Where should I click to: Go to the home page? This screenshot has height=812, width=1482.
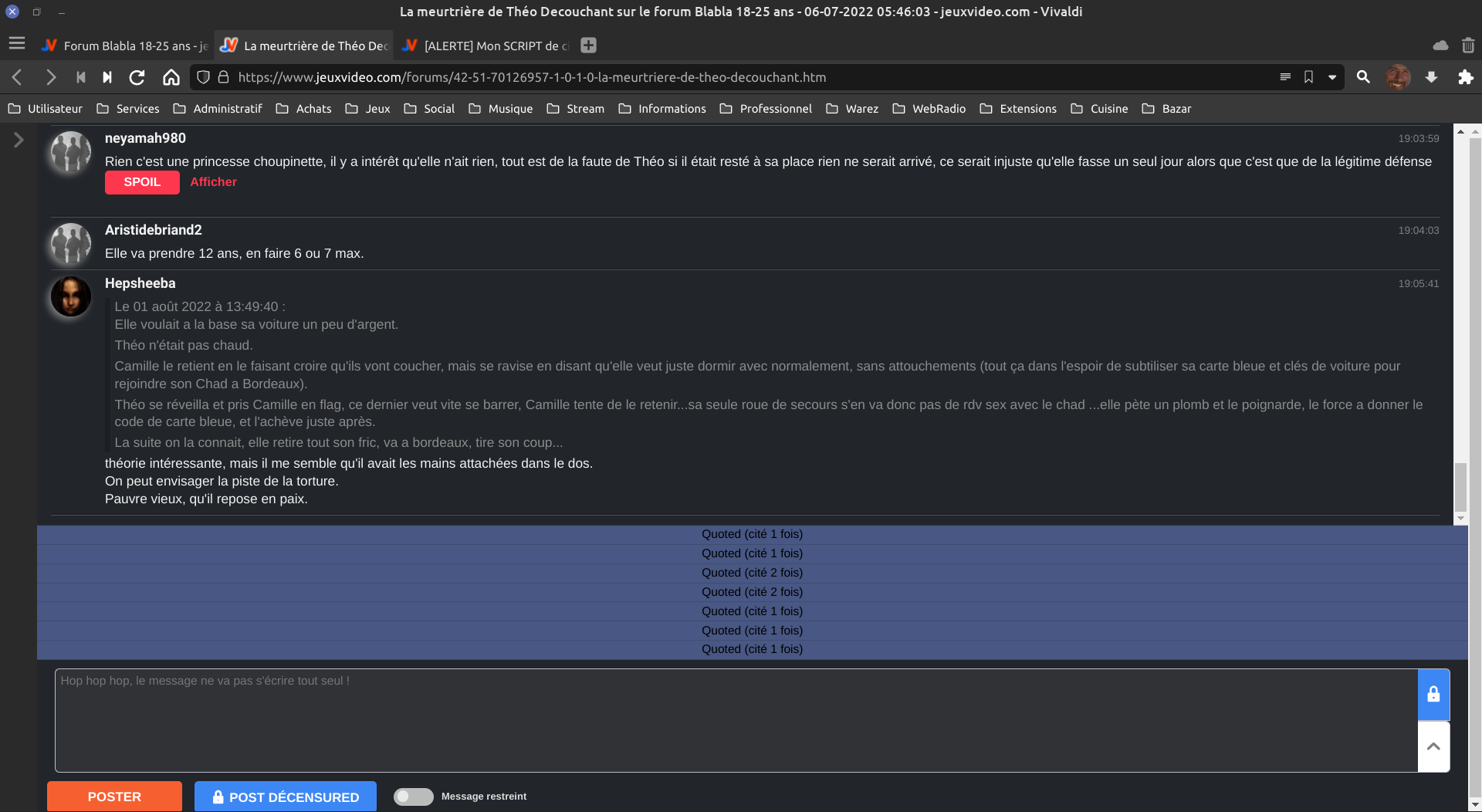coord(171,77)
